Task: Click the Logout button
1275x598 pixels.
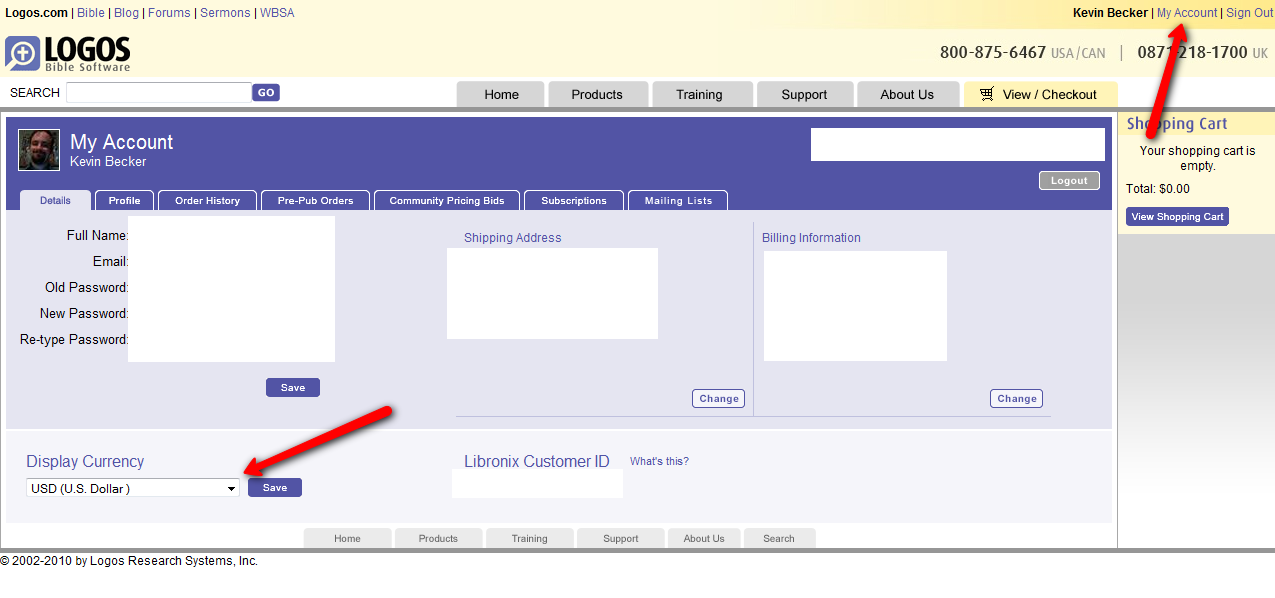Action: (x=1069, y=181)
